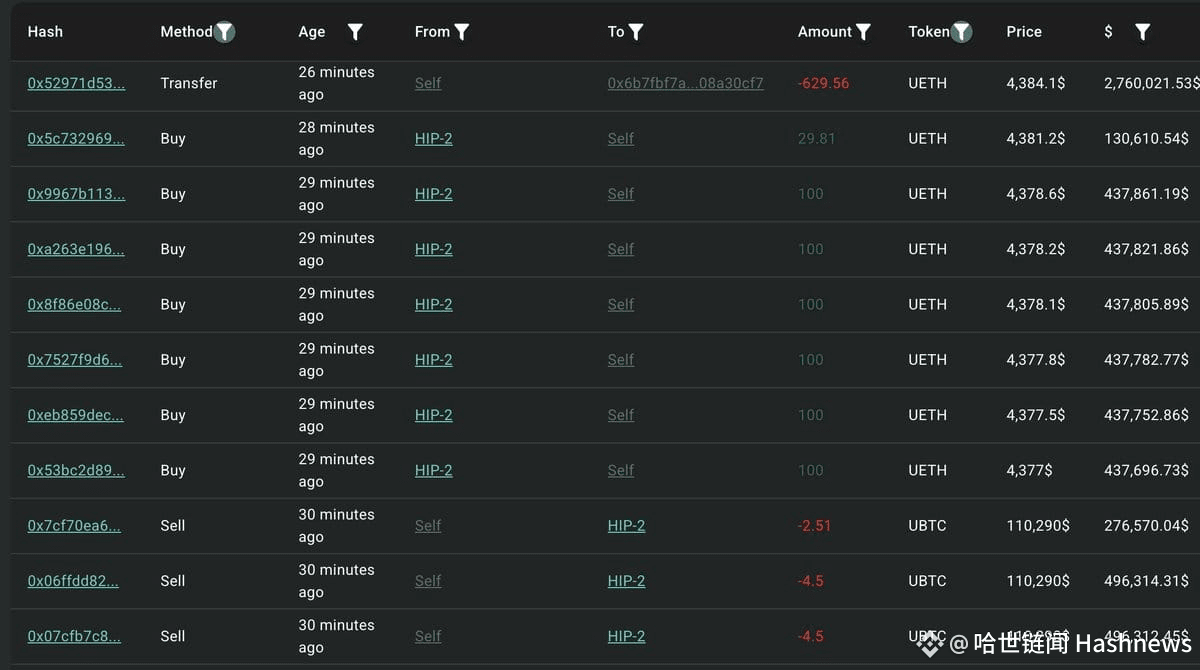The width and height of the screenshot is (1200, 670).
Task: Open the To column filter icon
Action: [x=636, y=32]
